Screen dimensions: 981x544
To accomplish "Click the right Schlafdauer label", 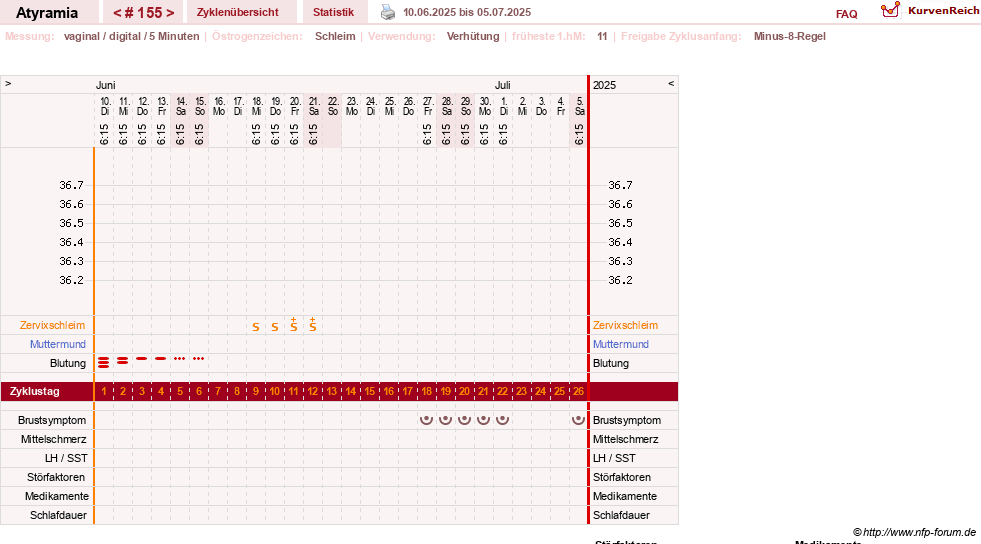I will pos(621,515).
